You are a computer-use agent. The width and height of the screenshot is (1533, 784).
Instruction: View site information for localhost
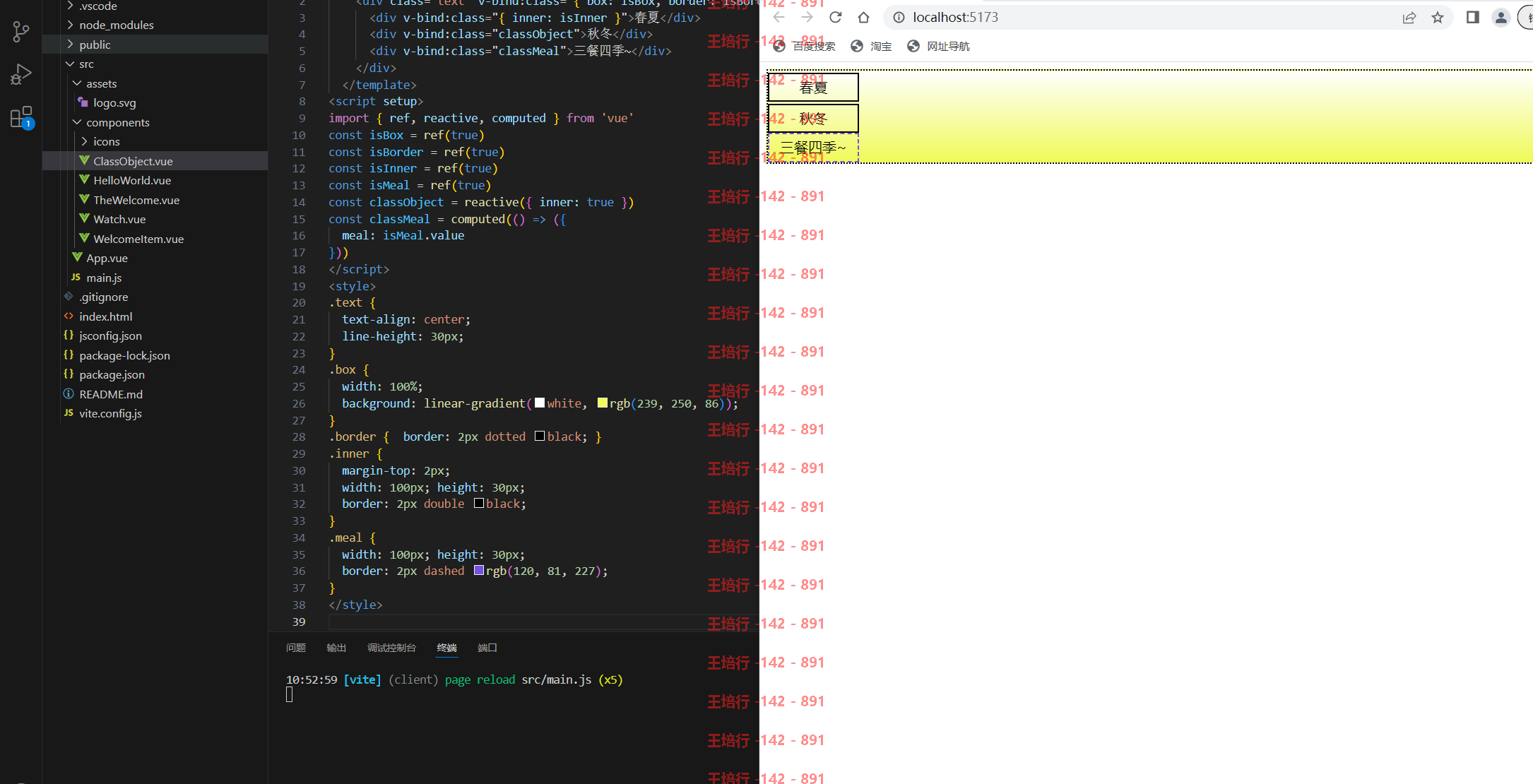tap(899, 18)
